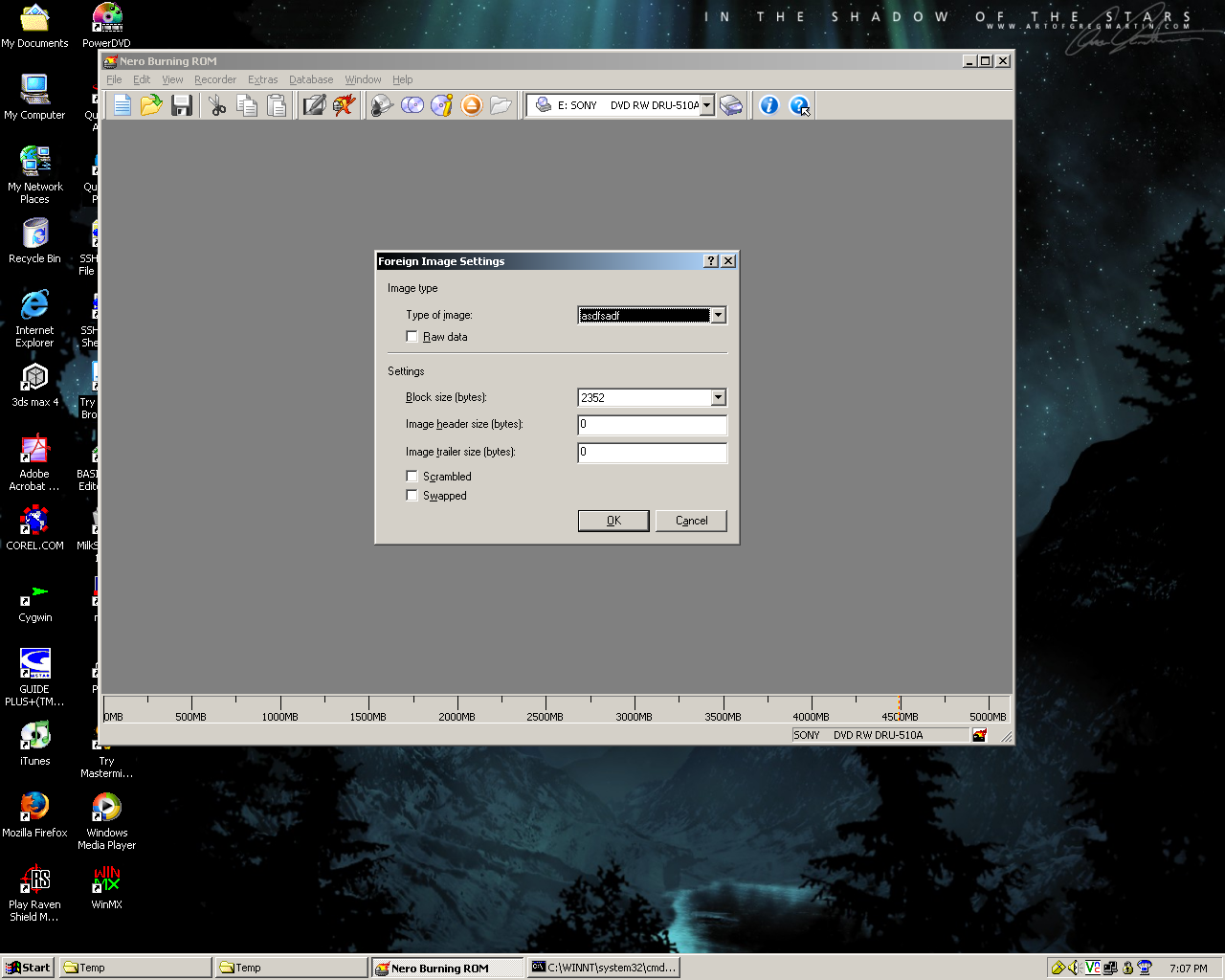This screenshot has height=980, width=1225.
Task: Open the Help menu
Action: coord(403,79)
